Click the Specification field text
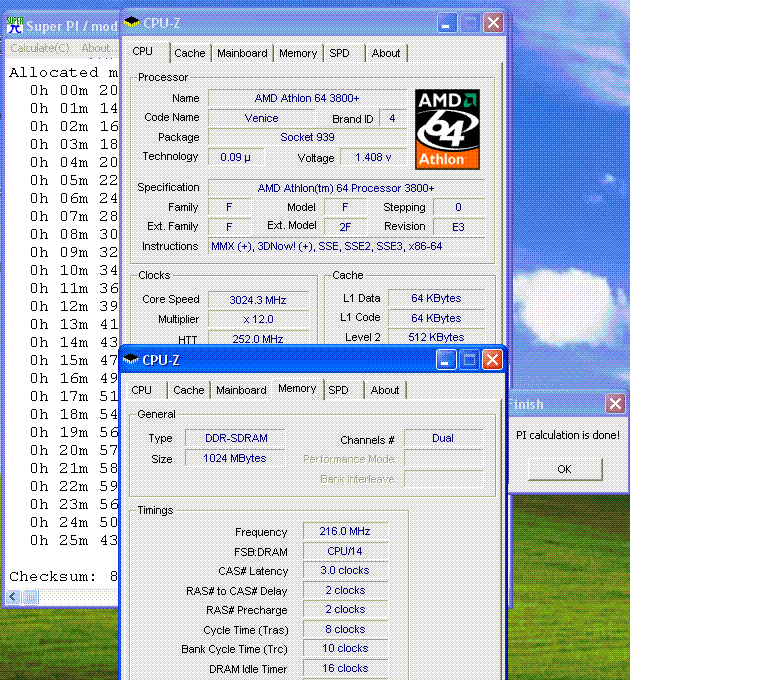This screenshot has width=765, height=680. pyautogui.click(x=346, y=188)
